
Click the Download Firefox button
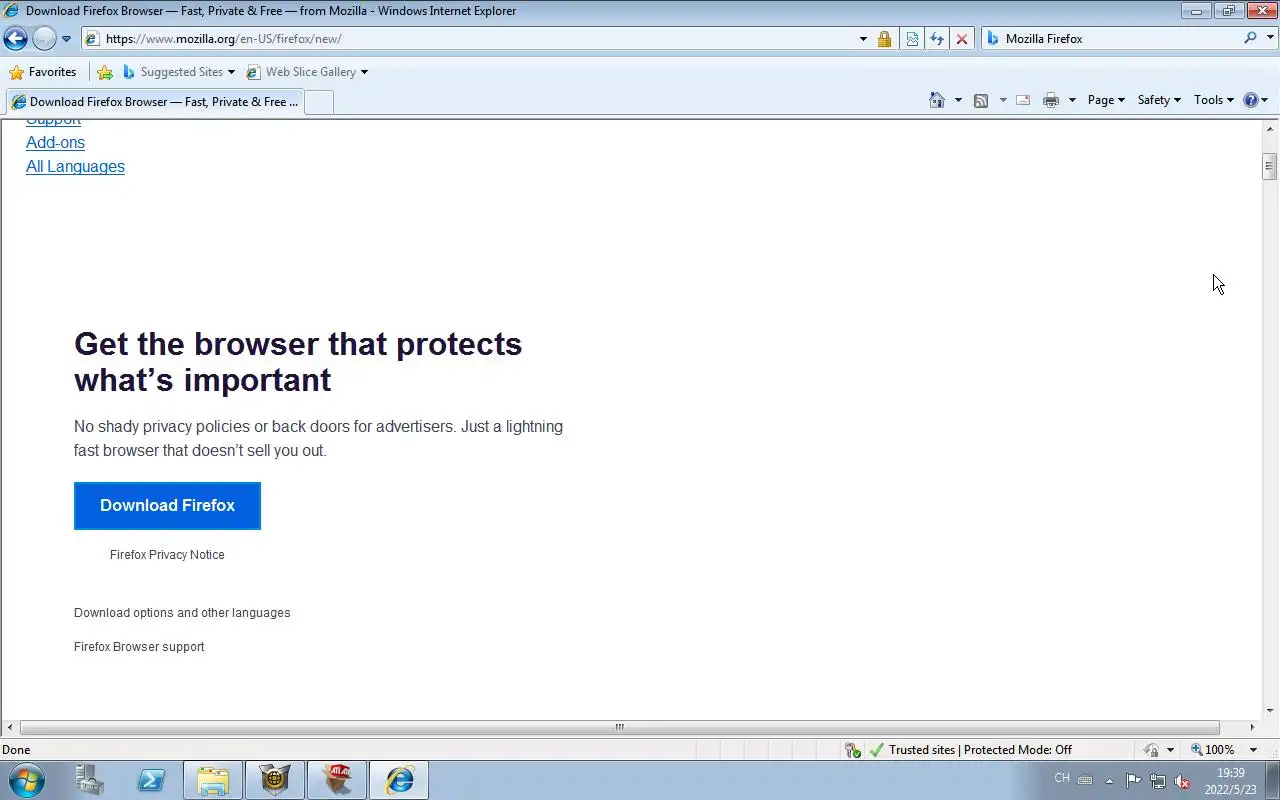(x=167, y=506)
